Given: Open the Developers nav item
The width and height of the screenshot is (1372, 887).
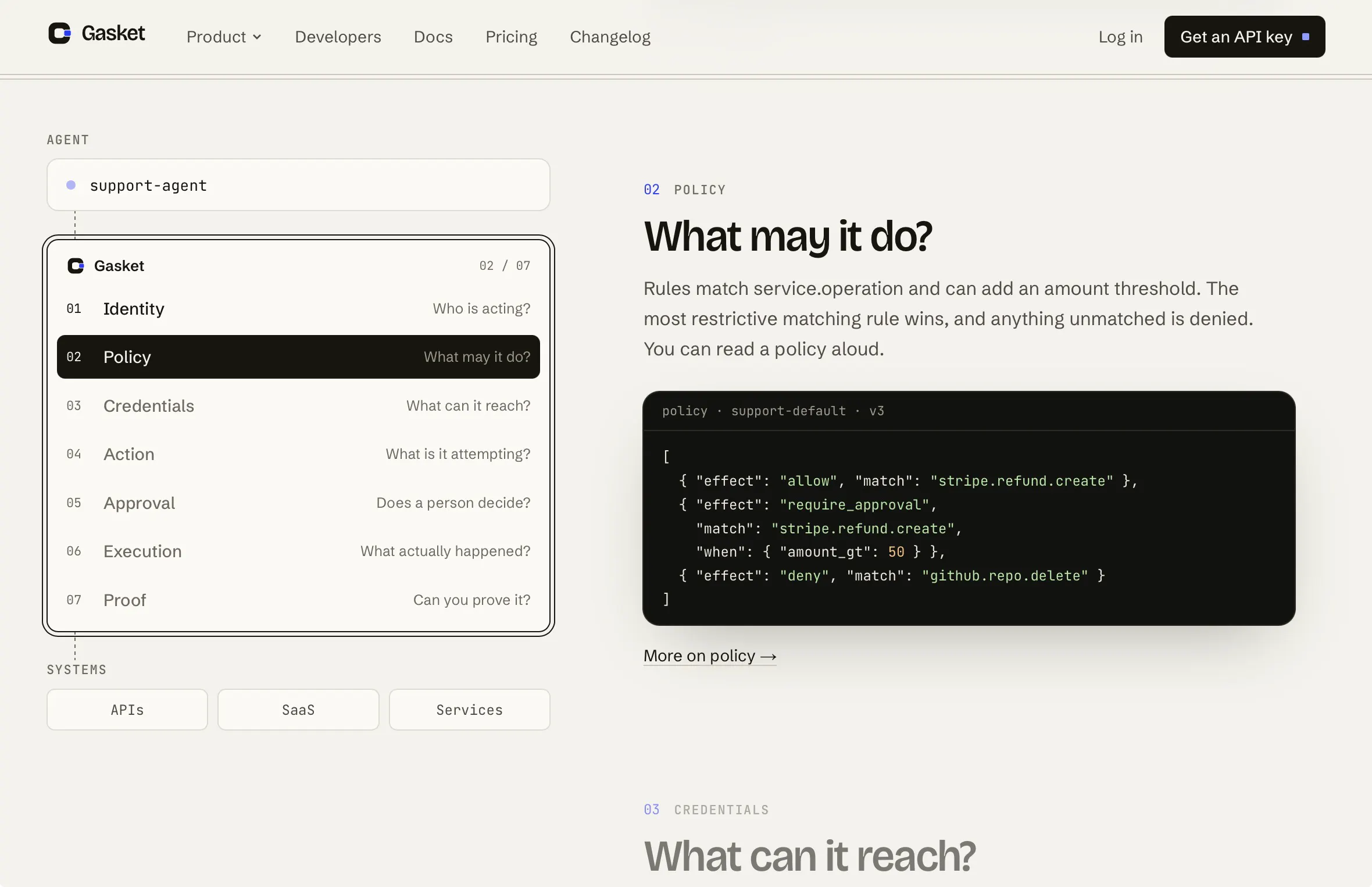Looking at the screenshot, I should point(338,37).
